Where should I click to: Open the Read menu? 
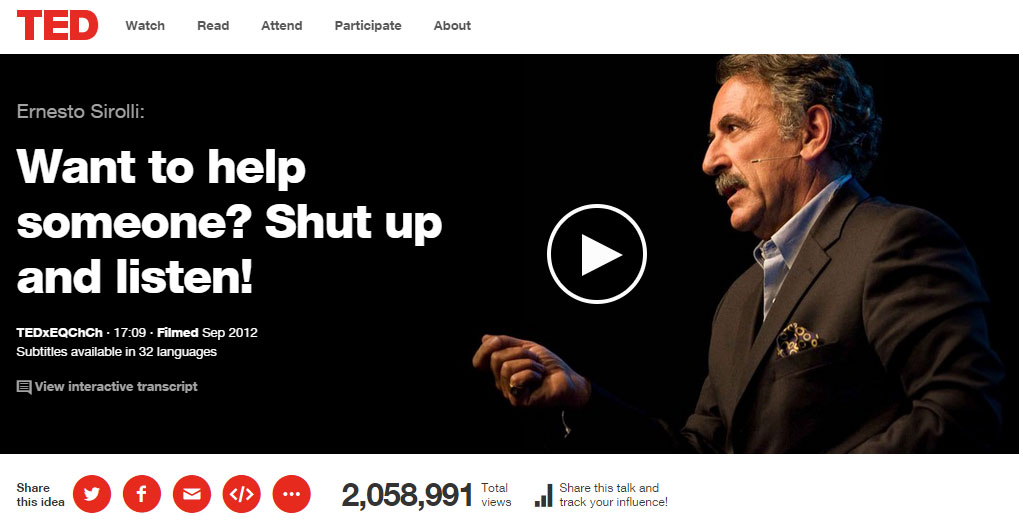tap(213, 26)
